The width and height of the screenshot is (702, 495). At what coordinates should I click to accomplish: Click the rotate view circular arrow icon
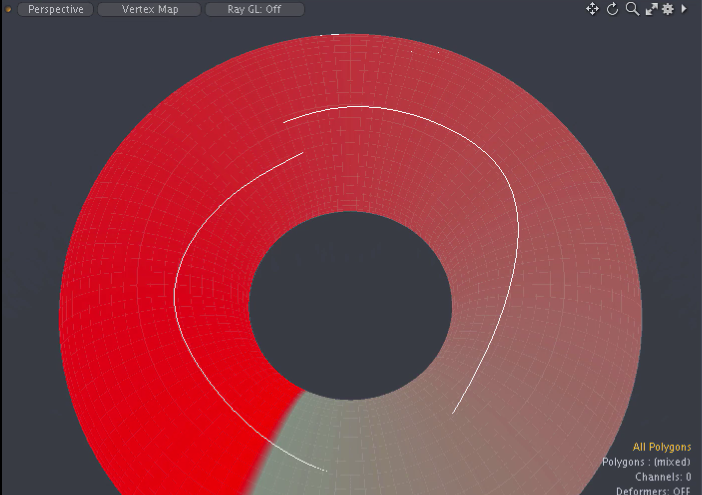[612, 9]
